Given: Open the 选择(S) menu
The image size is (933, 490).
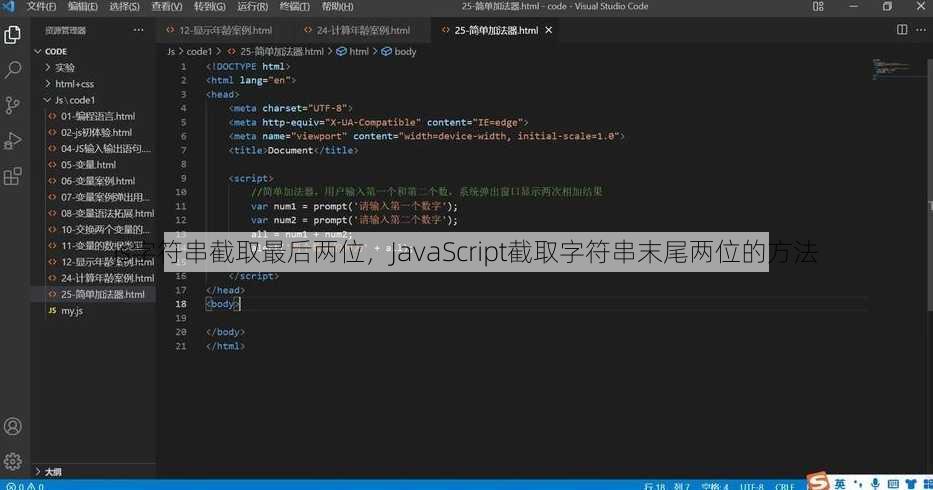Looking at the screenshot, I should pyautogui.click(x=124, y=7).
